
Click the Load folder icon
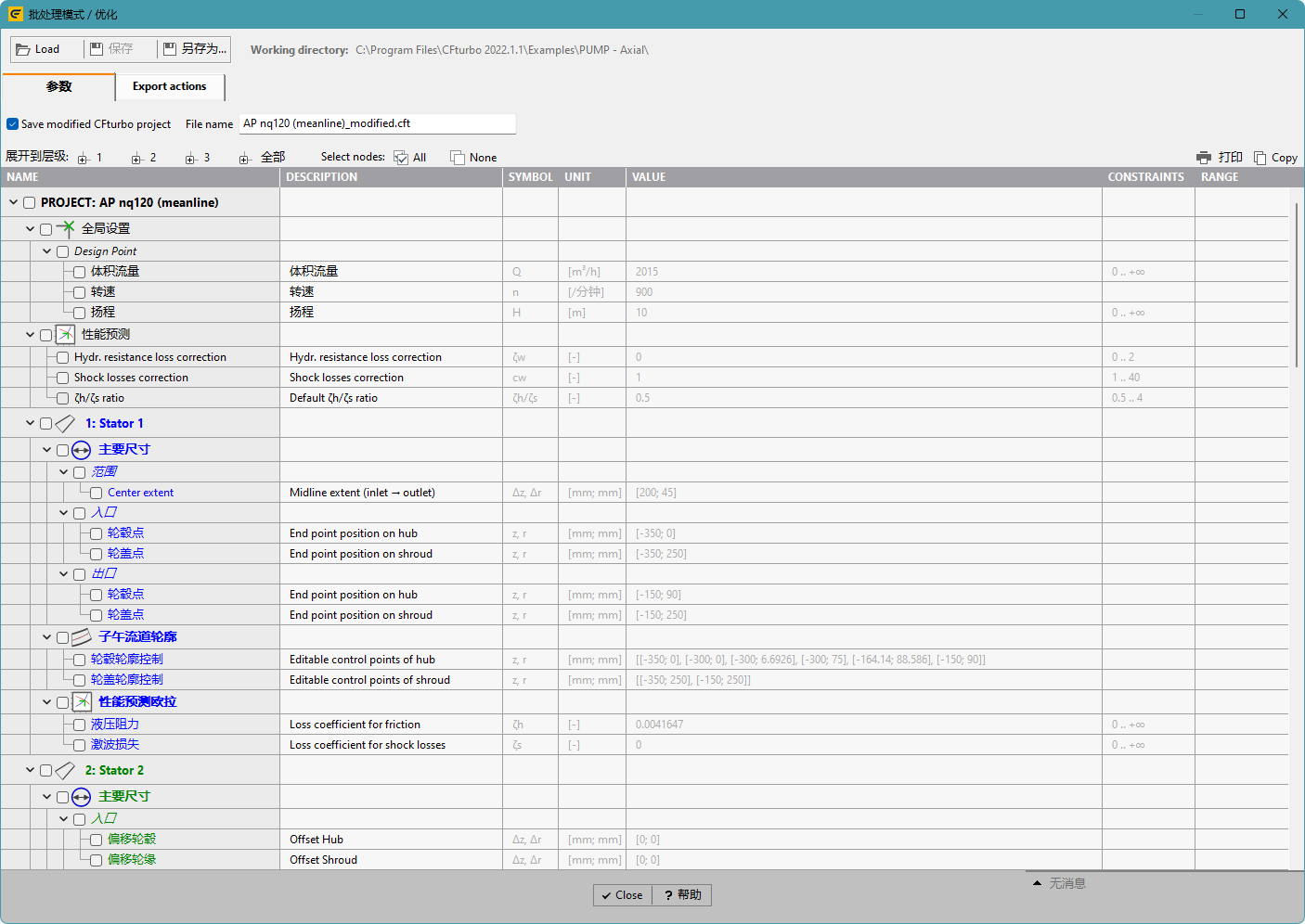point(23,49)
